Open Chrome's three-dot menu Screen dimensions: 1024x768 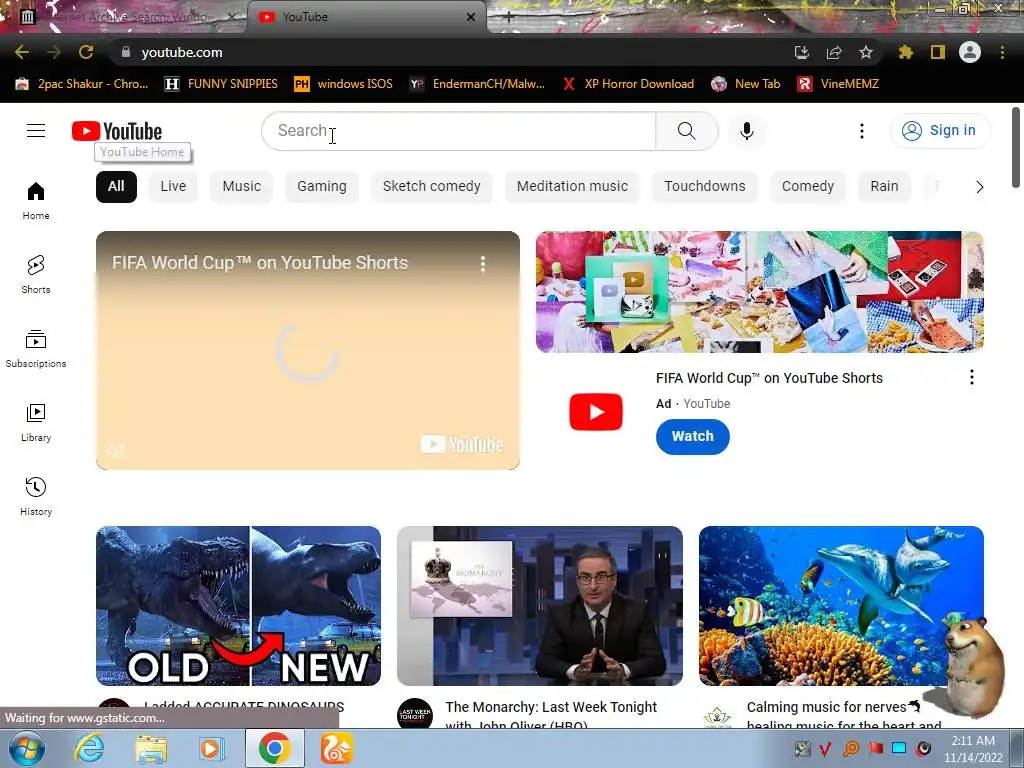[x=1002, y=52]
